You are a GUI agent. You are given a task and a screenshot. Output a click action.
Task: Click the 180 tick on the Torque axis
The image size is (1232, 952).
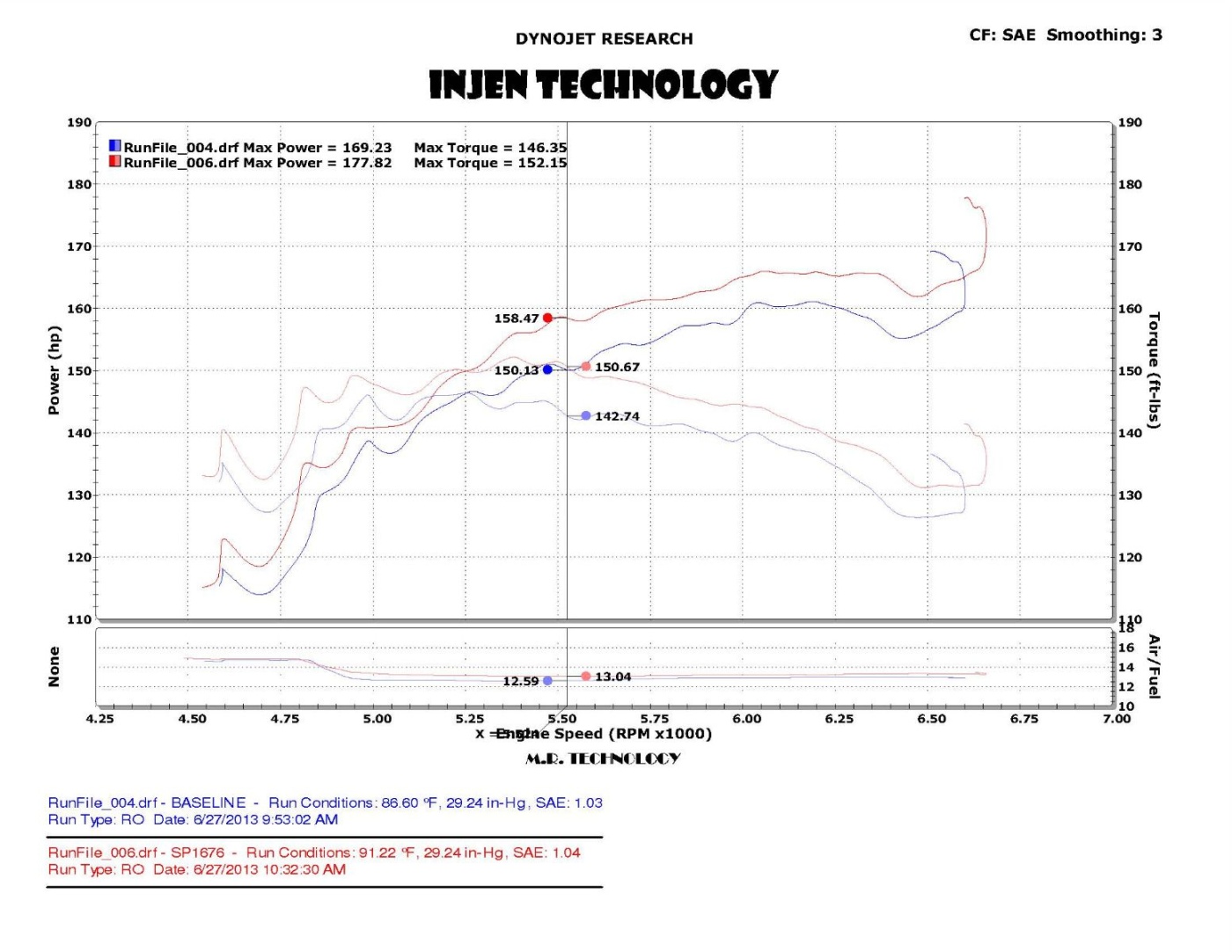[1130, 185]
